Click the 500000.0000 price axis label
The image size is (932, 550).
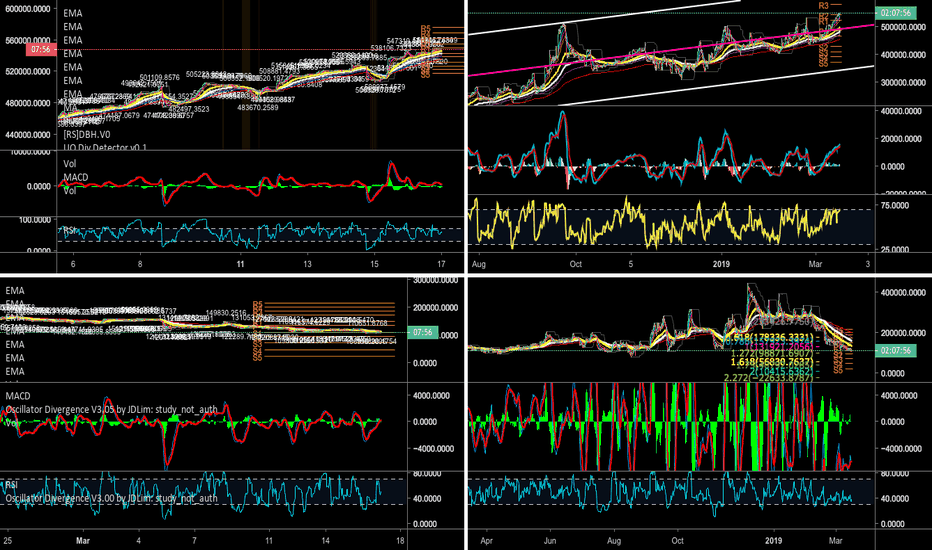pyautogui.click(x=903, y=27)
